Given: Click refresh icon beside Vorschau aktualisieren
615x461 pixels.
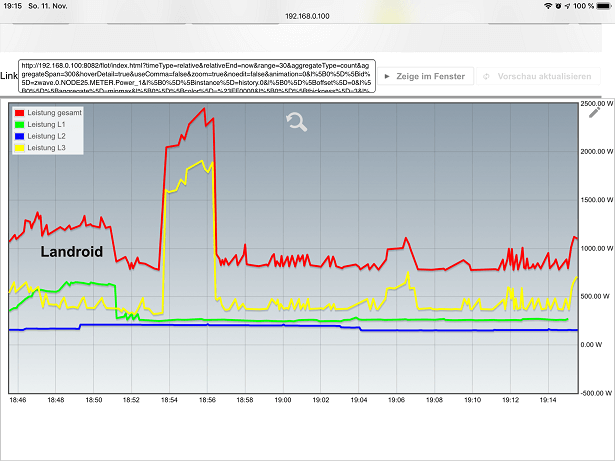Looking at the screenshot, I should [x=486, y=76].
